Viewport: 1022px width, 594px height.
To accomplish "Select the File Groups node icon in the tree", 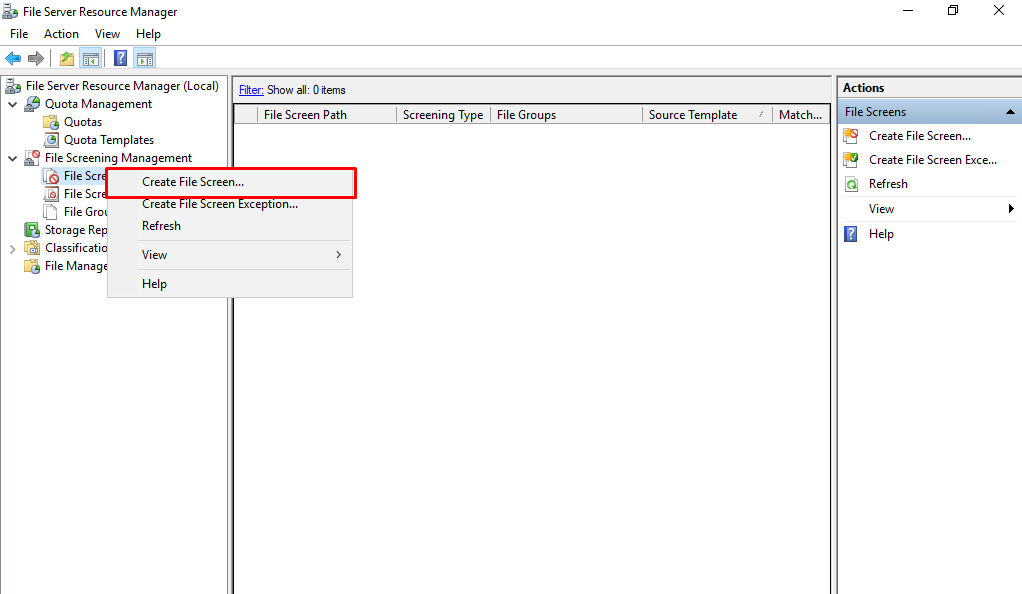I will coord(50,212).
